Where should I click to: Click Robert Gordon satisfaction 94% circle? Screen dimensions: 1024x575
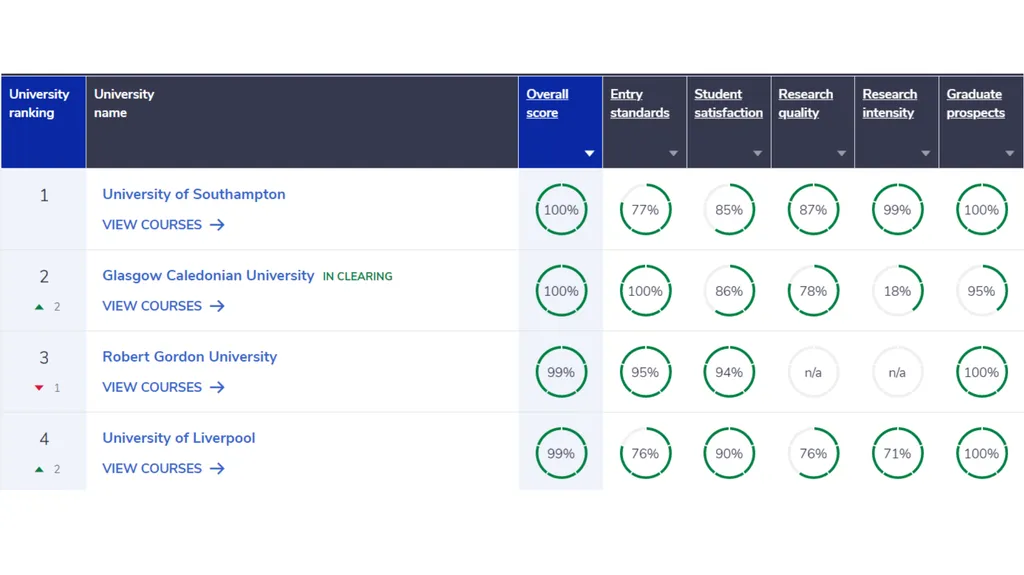click(x=729, y=372)
